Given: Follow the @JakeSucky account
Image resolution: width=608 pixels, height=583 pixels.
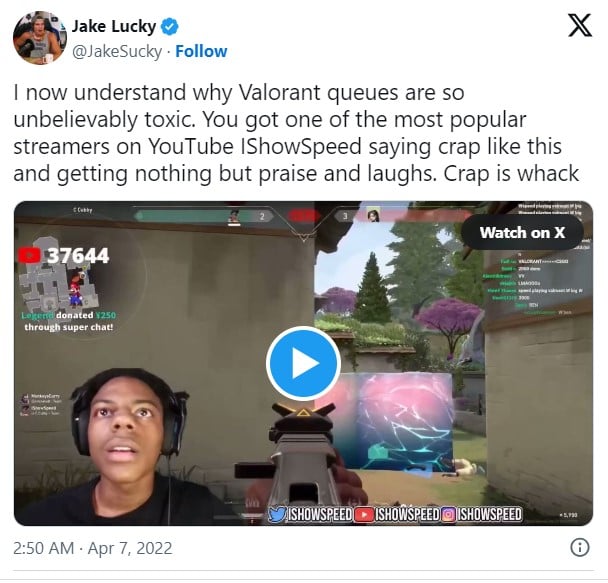Looking at the screenshot, I should (201, 51).
